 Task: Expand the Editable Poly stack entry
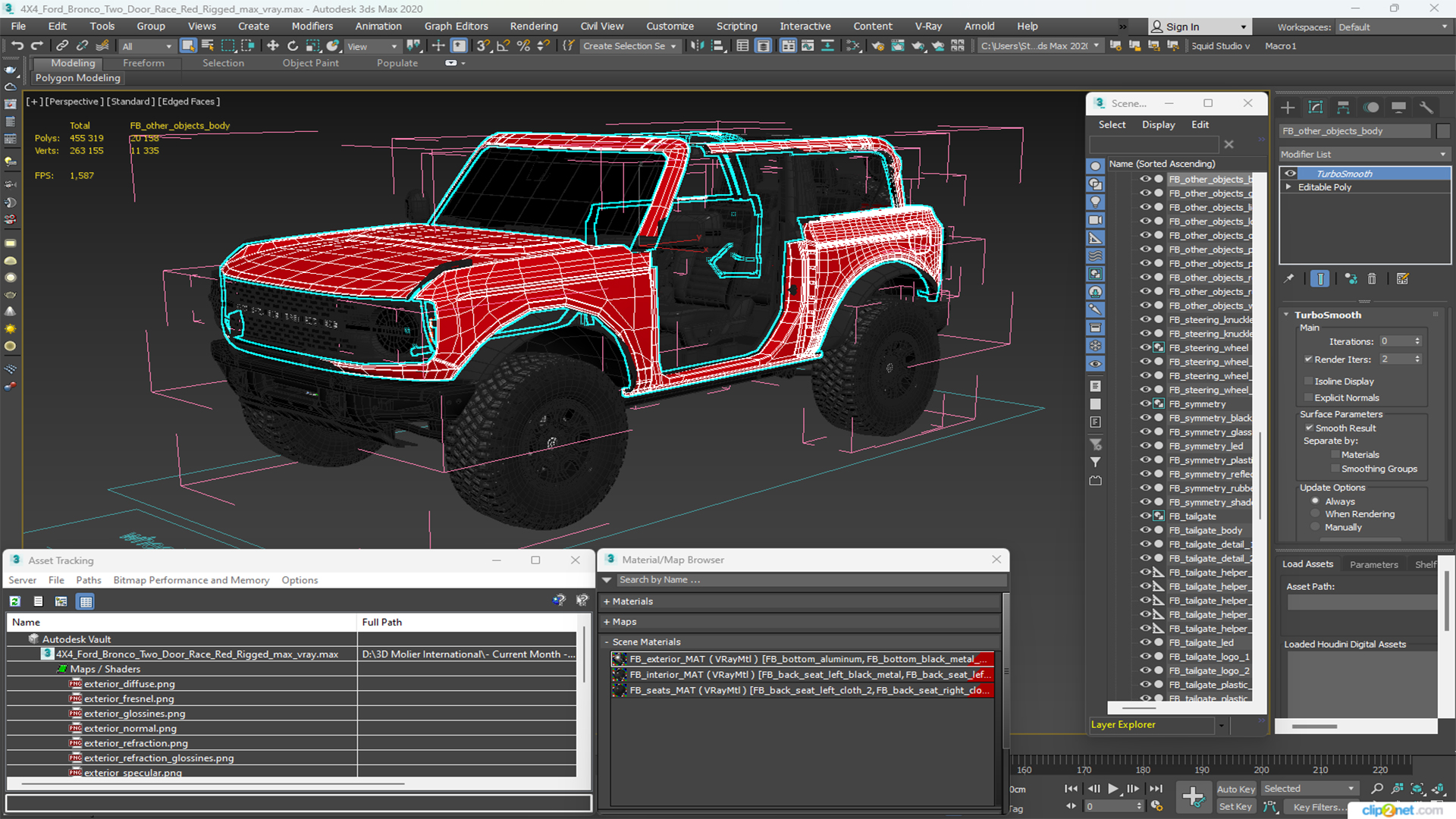pos(1288,187)
